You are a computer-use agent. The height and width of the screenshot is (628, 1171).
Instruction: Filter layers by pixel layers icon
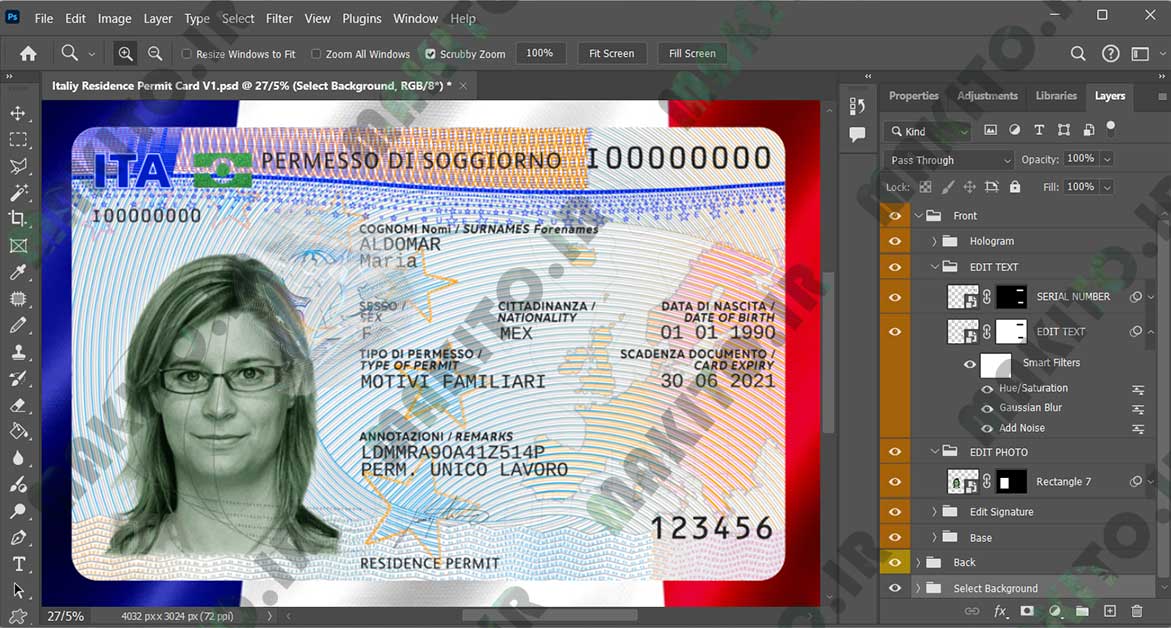point(990,130)
